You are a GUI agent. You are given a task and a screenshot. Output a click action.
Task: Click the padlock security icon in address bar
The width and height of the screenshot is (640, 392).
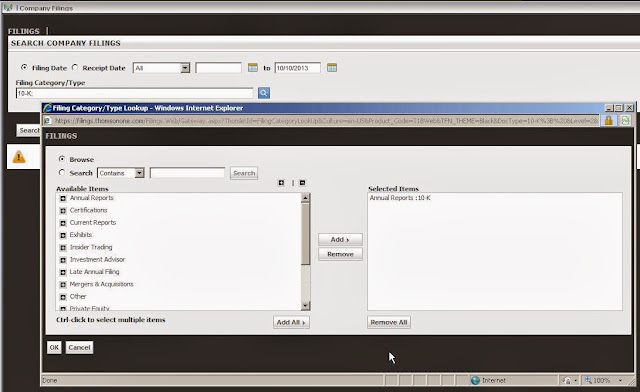[x=609, y=120]
